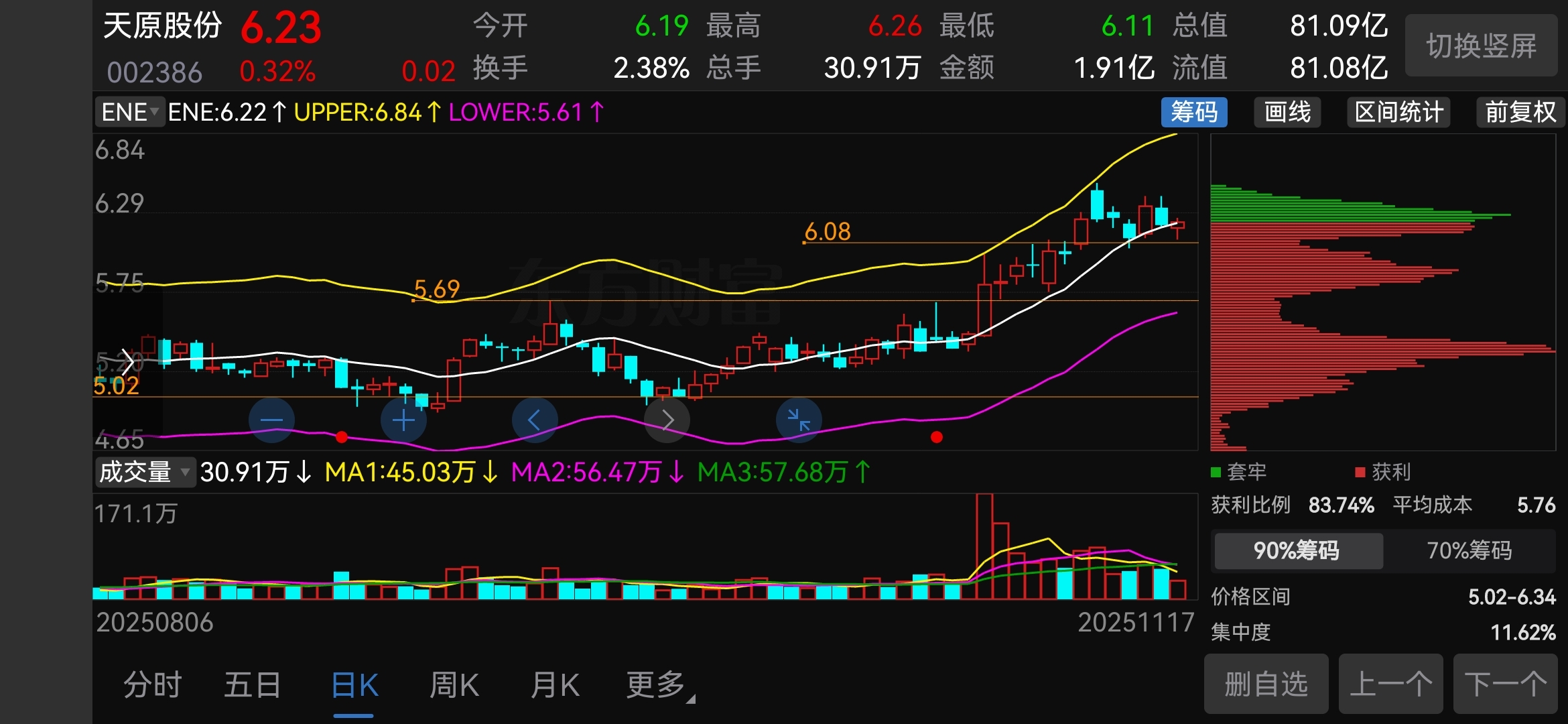Click the scroll-left arrow on chart
This screenshot has height=724, width=1568.
(x=535, y=420)
